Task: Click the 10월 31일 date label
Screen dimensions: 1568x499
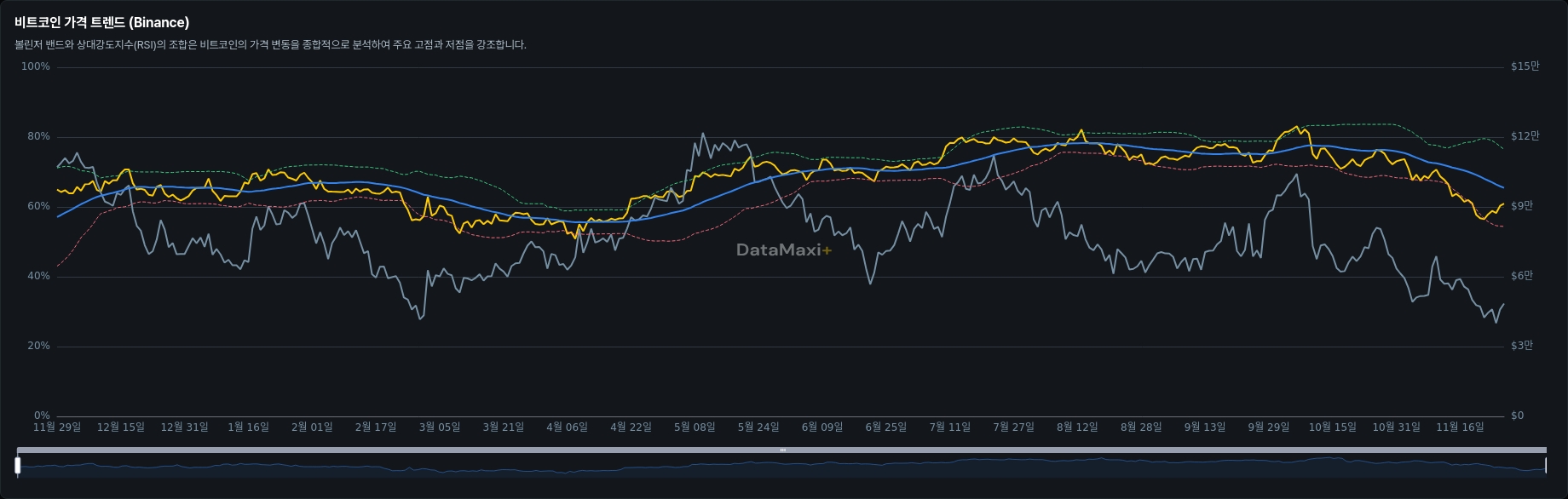Action: (x=1396, y=427)
